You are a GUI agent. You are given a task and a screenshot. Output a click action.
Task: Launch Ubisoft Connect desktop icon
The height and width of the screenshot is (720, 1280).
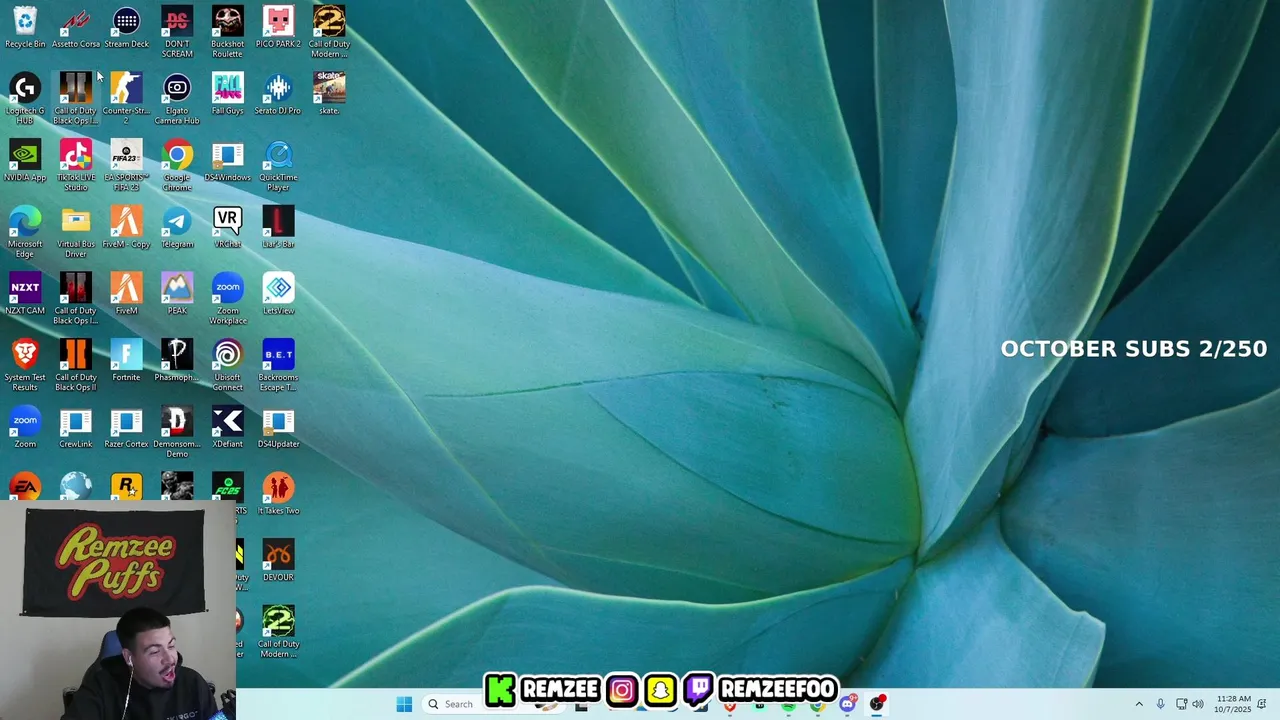pos(227,366)
